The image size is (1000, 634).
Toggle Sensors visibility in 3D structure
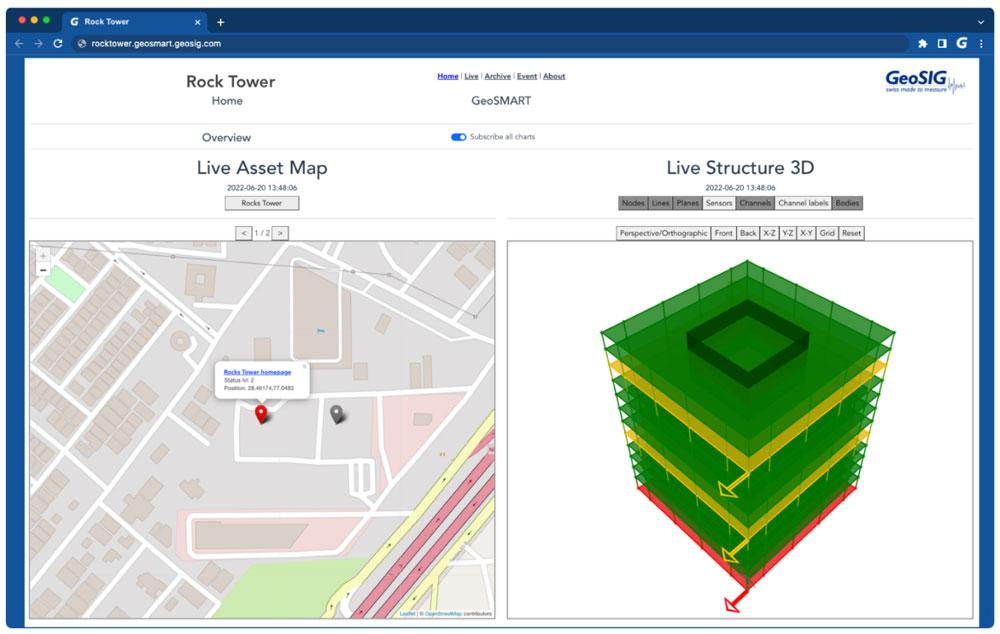tap(718, 203)
